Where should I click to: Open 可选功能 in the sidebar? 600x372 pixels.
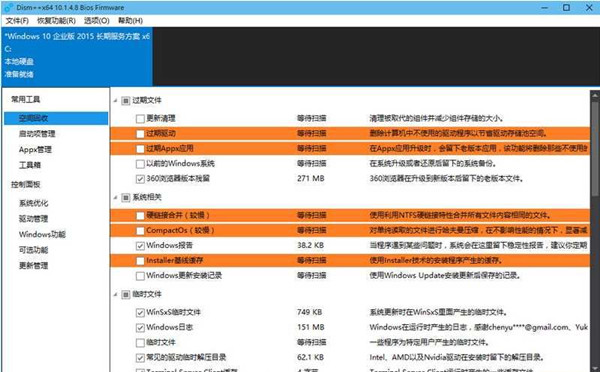(34, 250)
